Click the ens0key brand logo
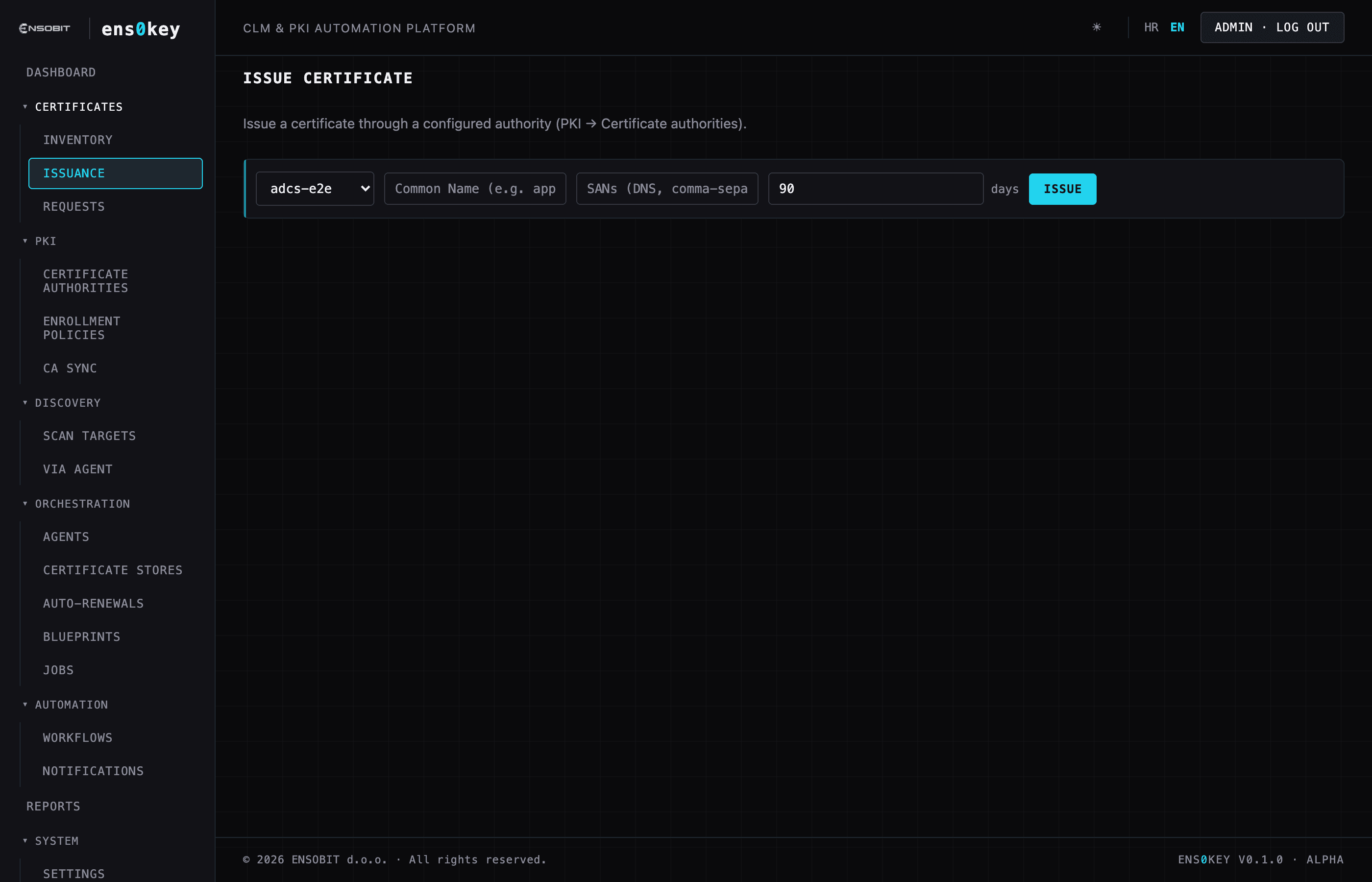This screenshot has height=882, width=1372. point(141,28)
